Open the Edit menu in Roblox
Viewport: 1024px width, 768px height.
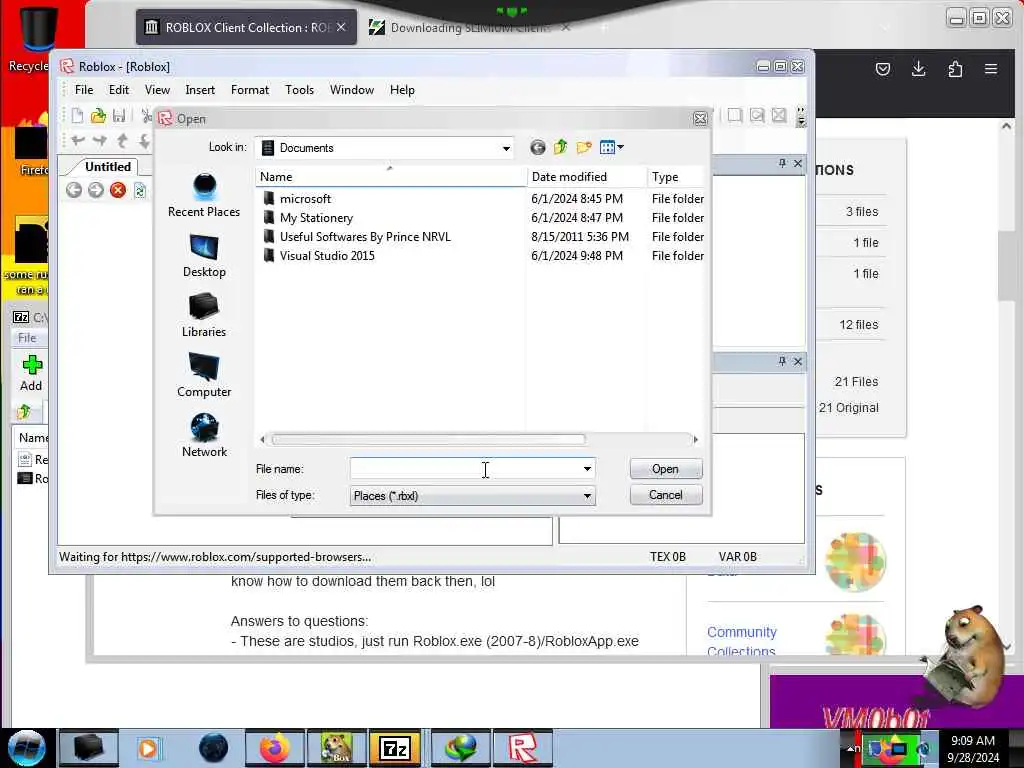118,90
